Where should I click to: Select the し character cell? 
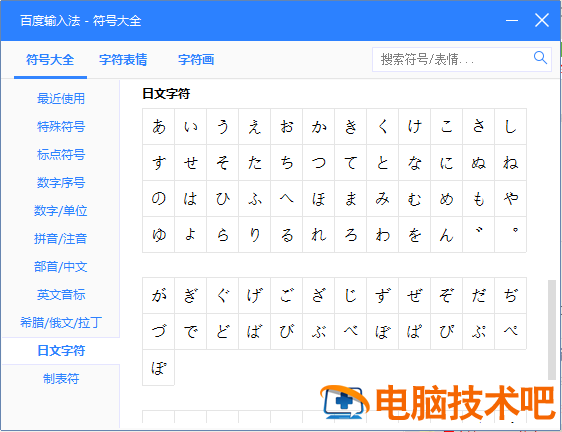[x=510, y=127]
